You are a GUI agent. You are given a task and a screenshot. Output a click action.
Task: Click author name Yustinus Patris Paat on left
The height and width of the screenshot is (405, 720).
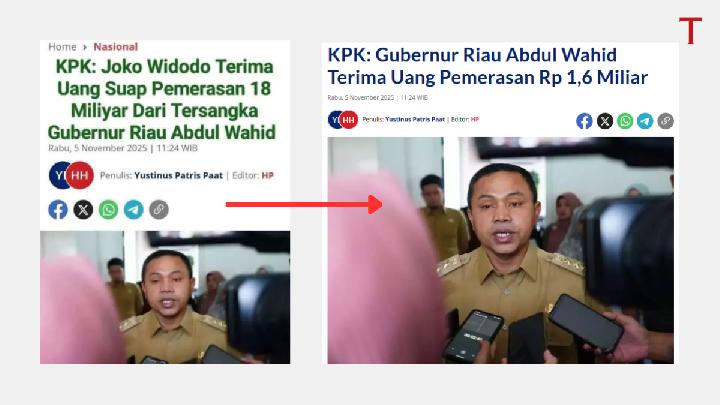click(178, 175)
